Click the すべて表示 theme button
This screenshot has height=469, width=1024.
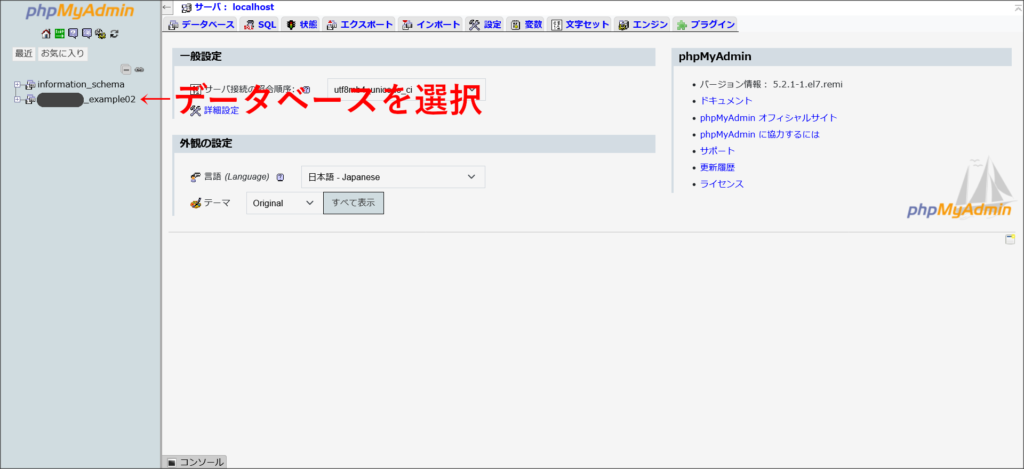(353, 203)
